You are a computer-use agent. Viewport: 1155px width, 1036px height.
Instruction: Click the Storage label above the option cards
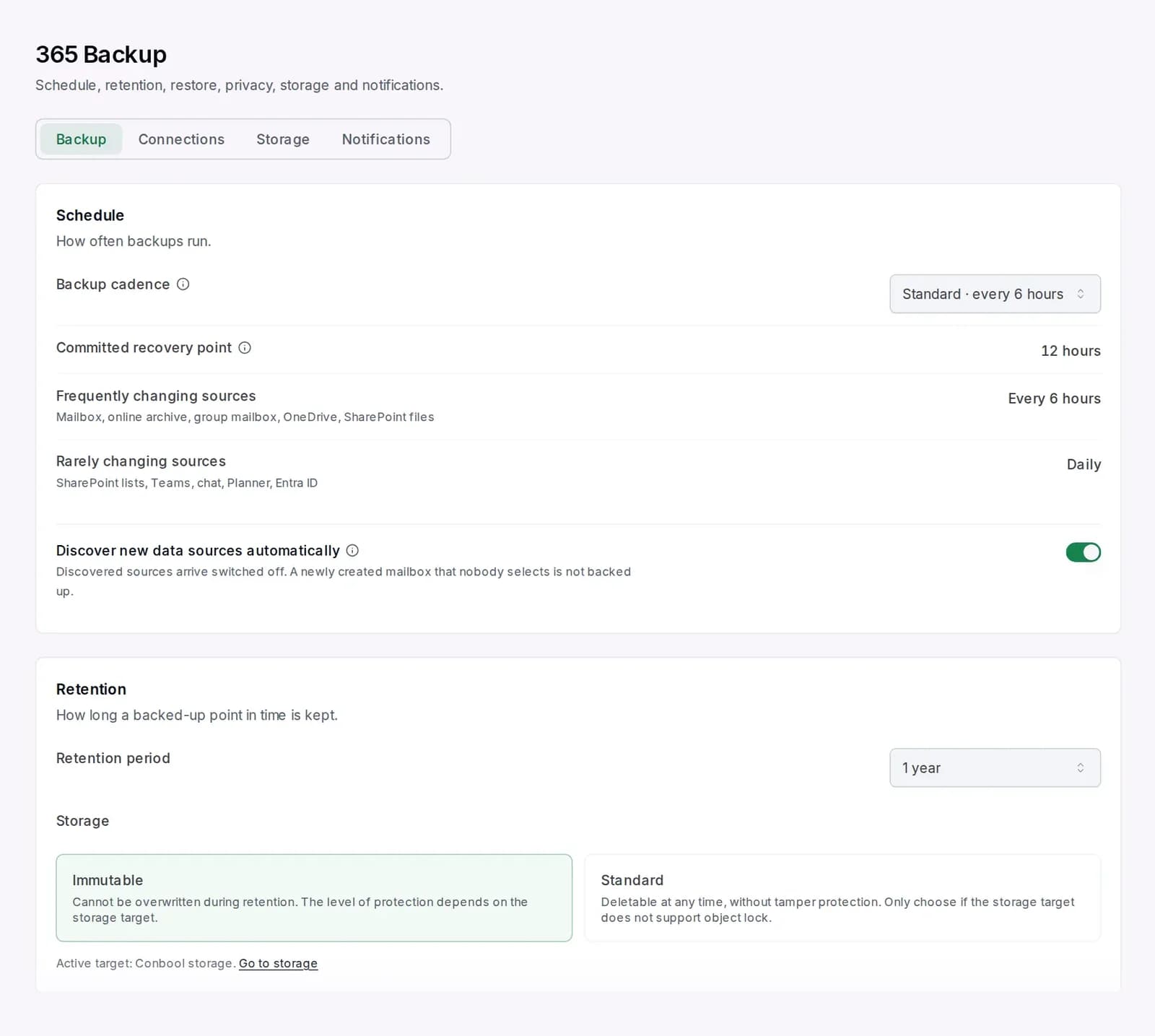[82, 821]
